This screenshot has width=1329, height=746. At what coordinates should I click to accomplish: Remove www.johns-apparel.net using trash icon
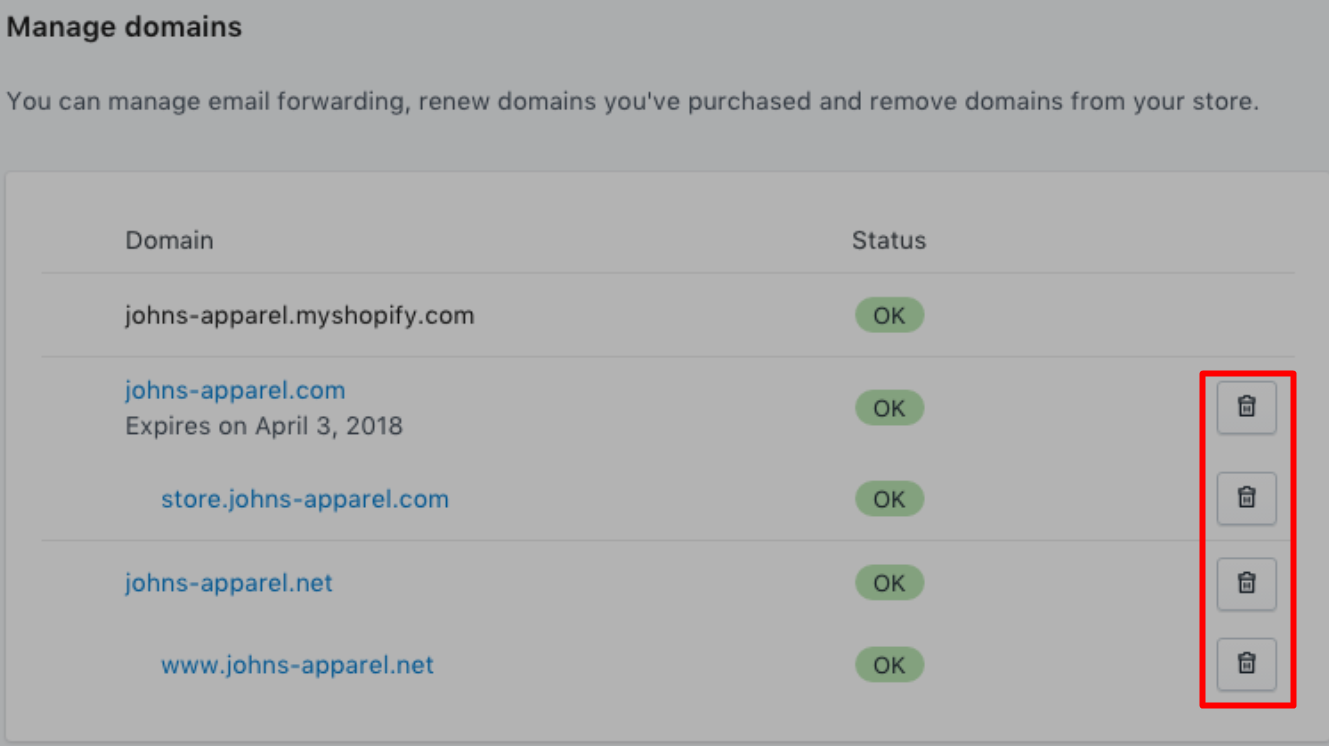coord(1246,664)
